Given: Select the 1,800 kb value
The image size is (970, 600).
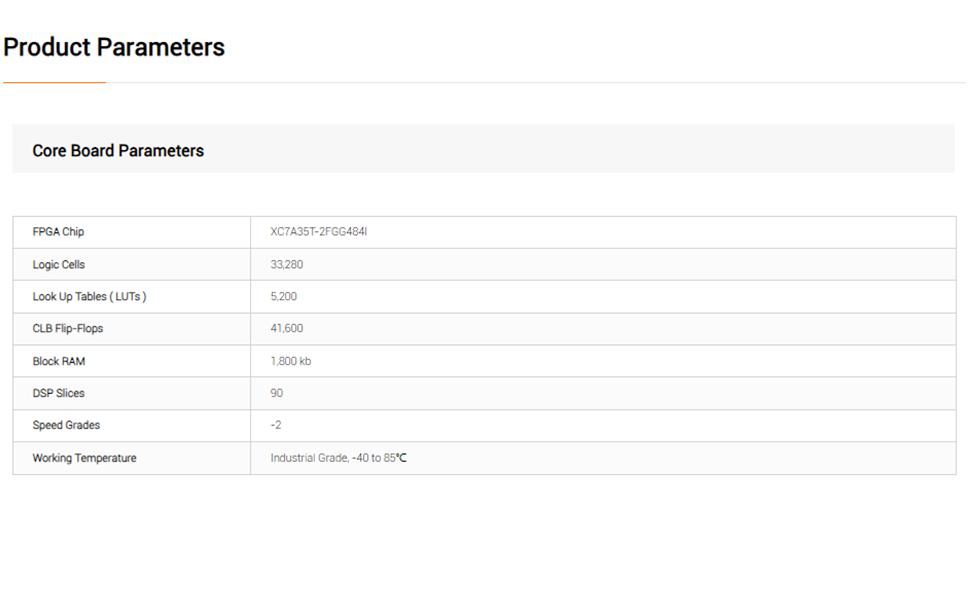Looking at the screenshot, I should (x=291, y=361).
